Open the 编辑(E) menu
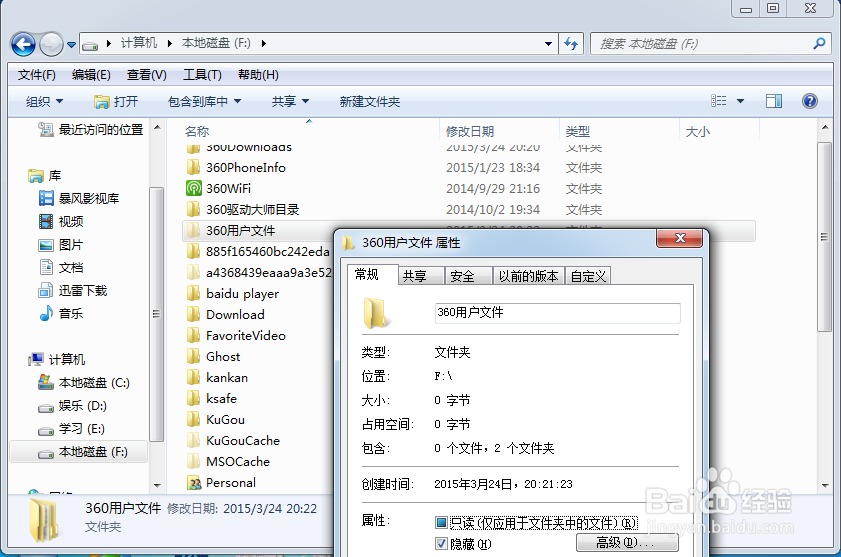841x557 pixels. [91, 75]
